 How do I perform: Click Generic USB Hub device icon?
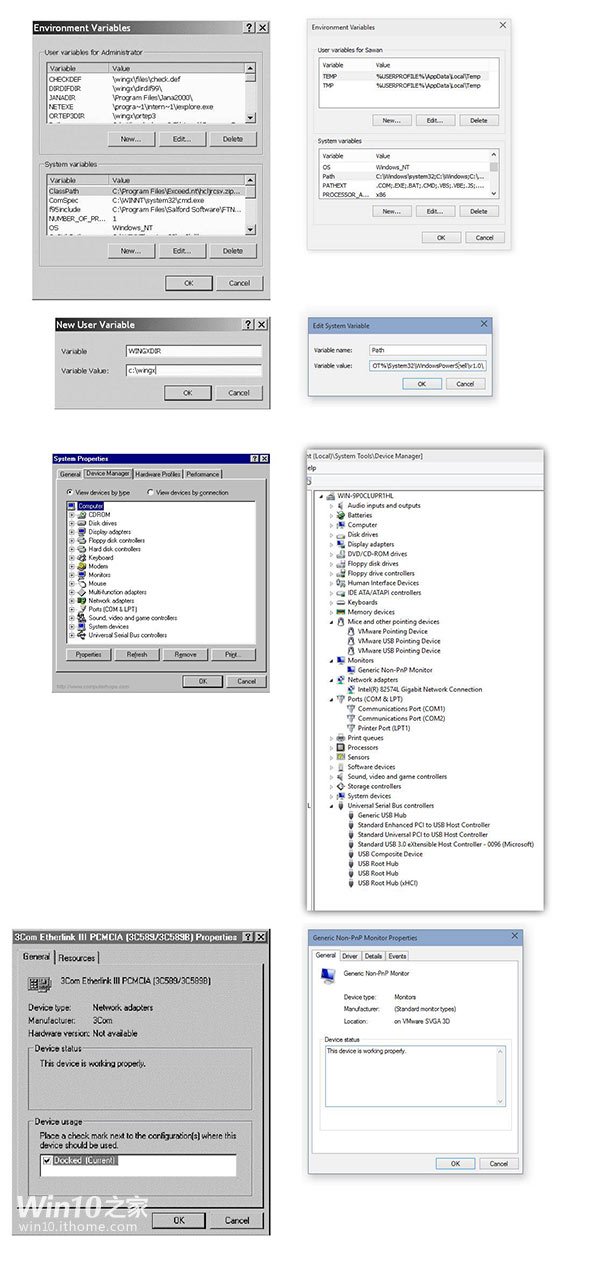click(351, 815)
